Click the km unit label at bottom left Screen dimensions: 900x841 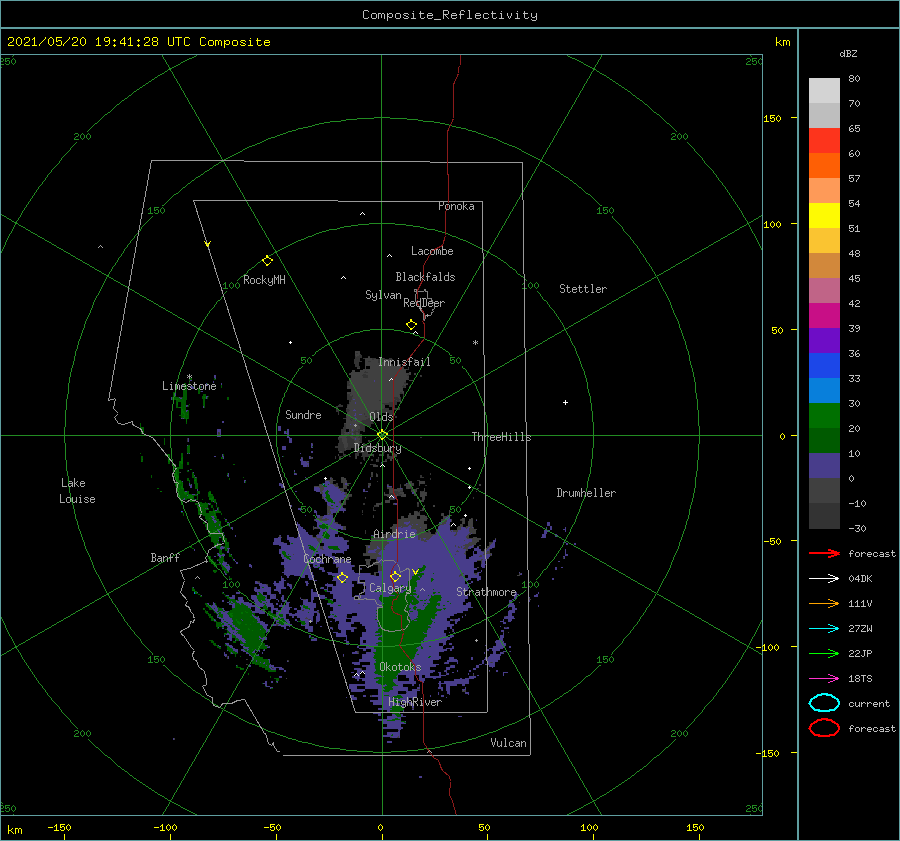click(14, 830)
